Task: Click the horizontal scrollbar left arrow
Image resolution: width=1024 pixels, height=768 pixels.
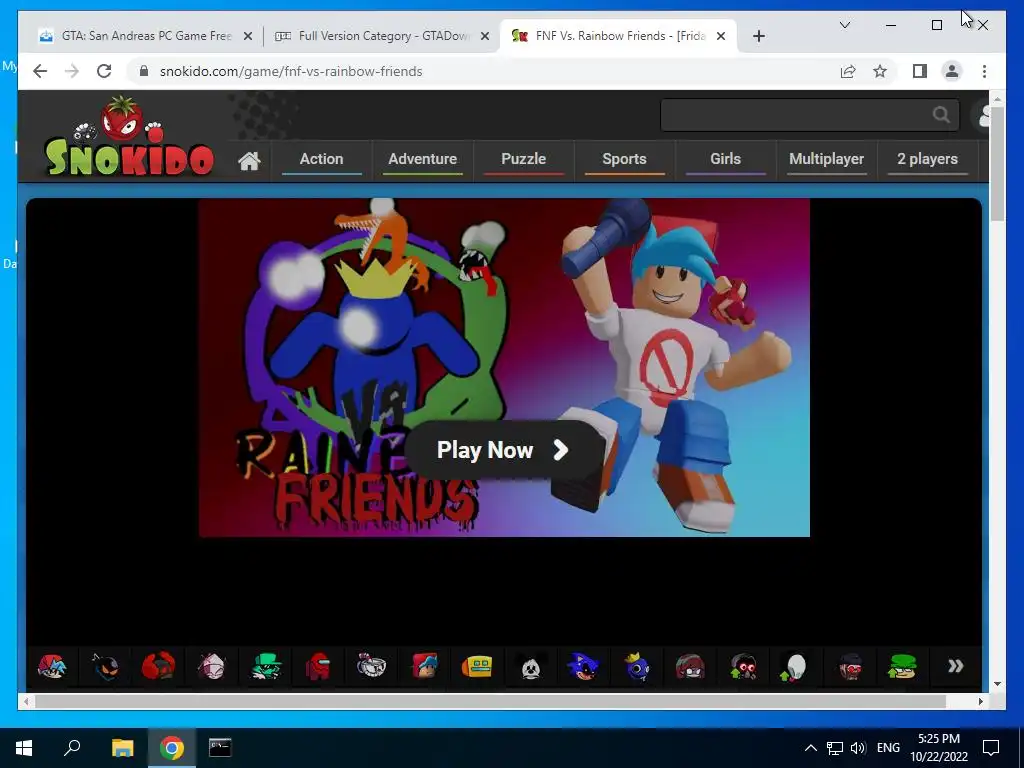Action: 26,701
